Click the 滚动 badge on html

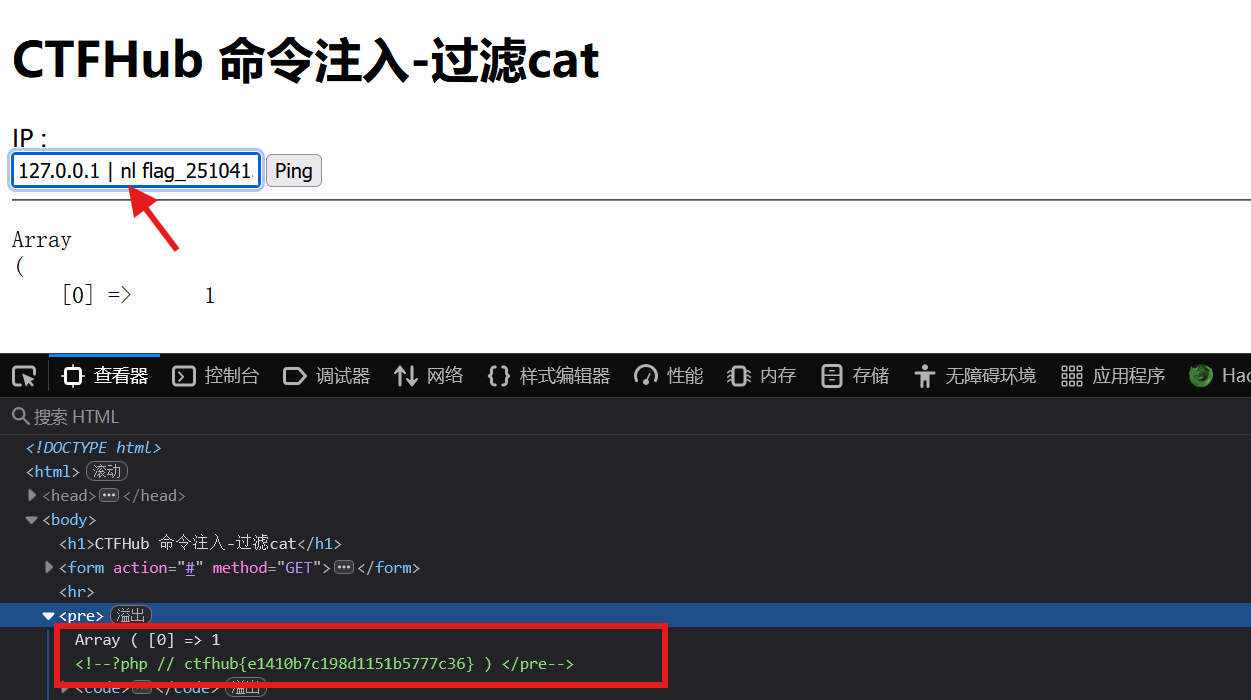(x=107, y=472)
